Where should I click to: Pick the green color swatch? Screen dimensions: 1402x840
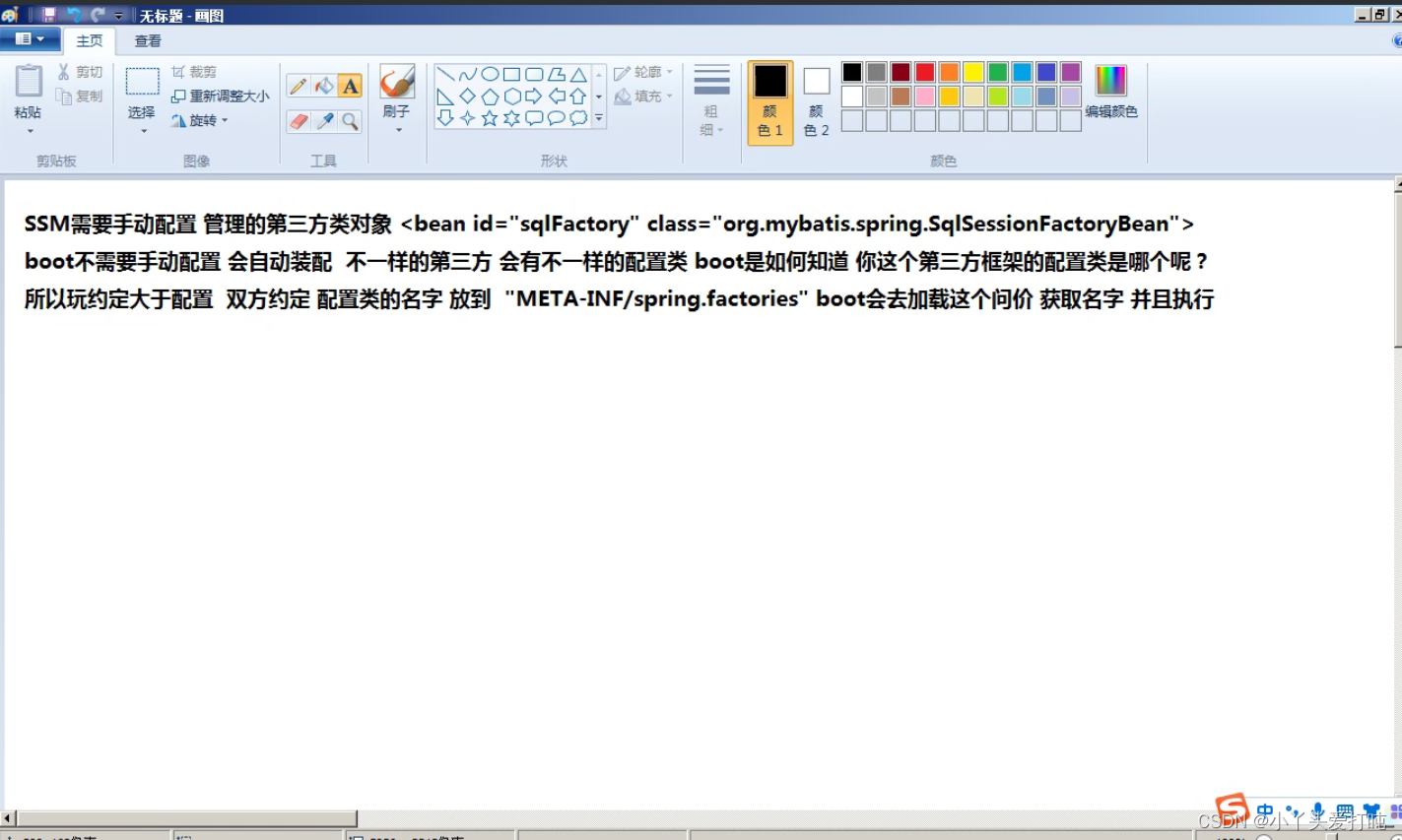tap(998, 72)
